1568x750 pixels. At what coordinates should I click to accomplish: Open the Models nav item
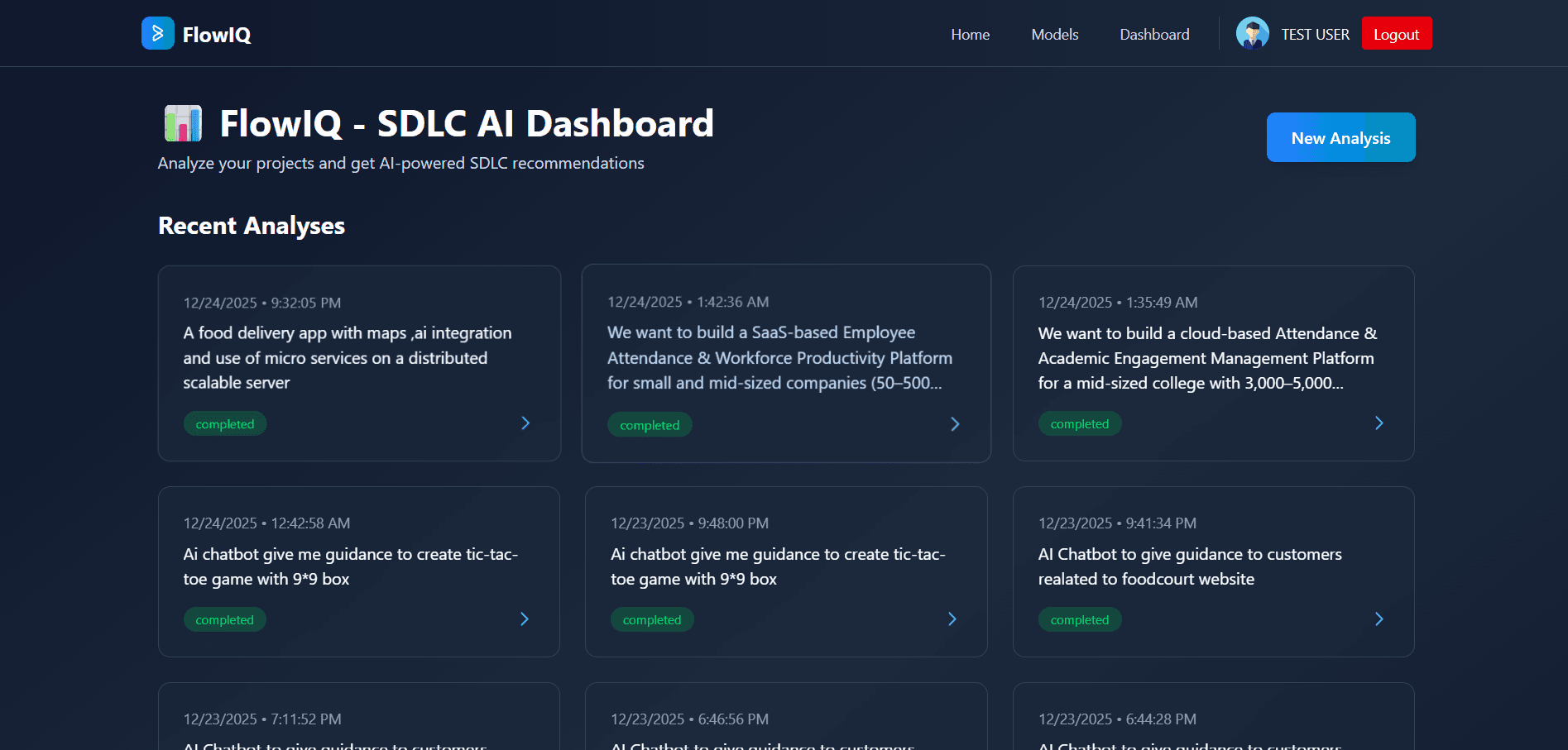click(1054, 34)
